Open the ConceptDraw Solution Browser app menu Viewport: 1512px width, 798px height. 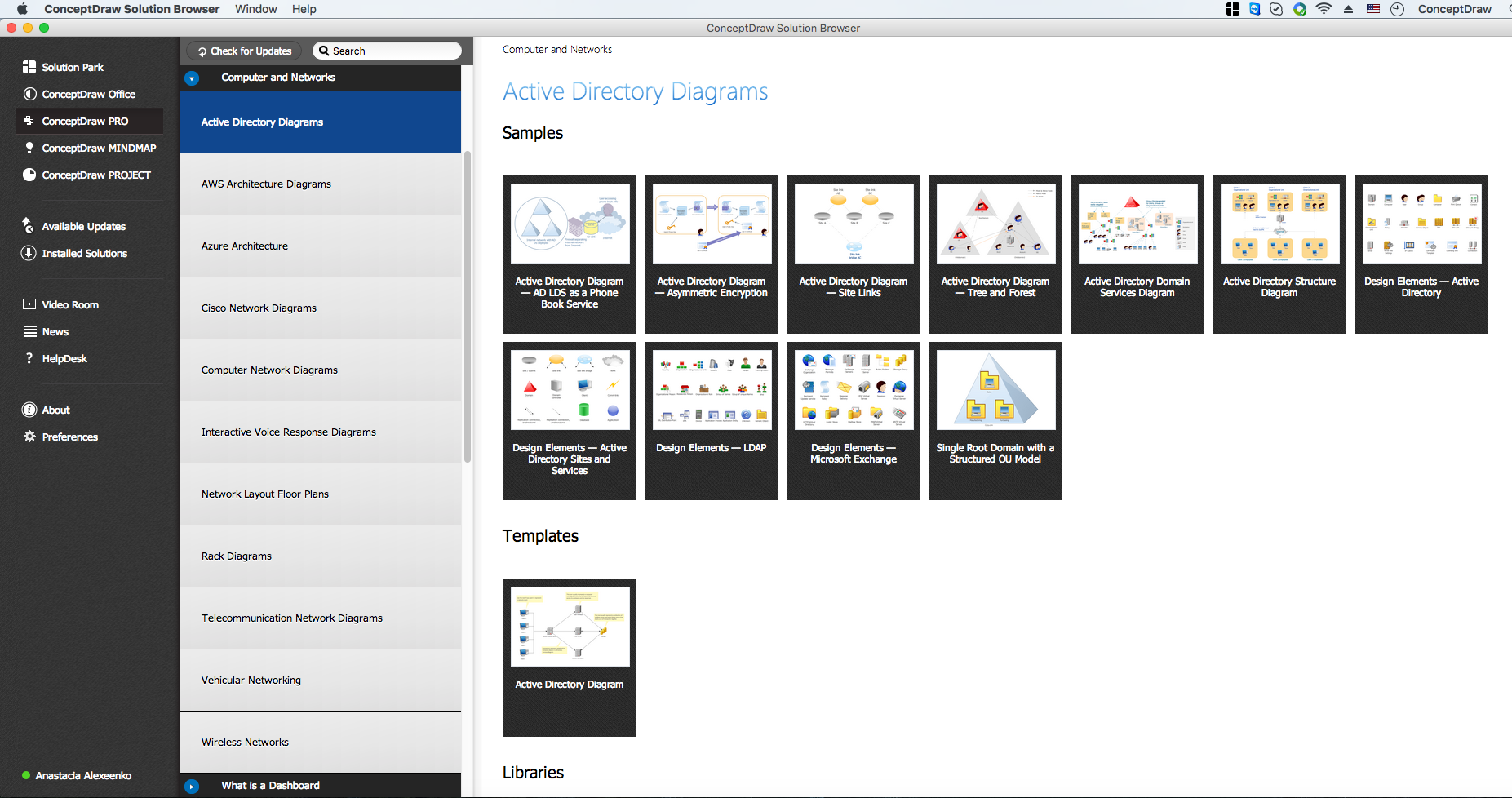click(x=132, y=9)
